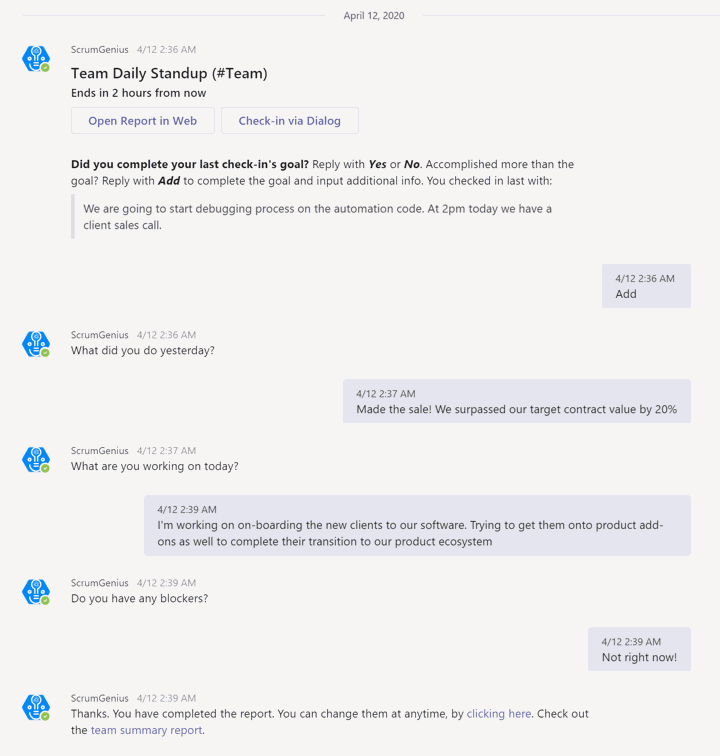Start Check-in via Dialog
720x756 pixels.
click(290, 121)
